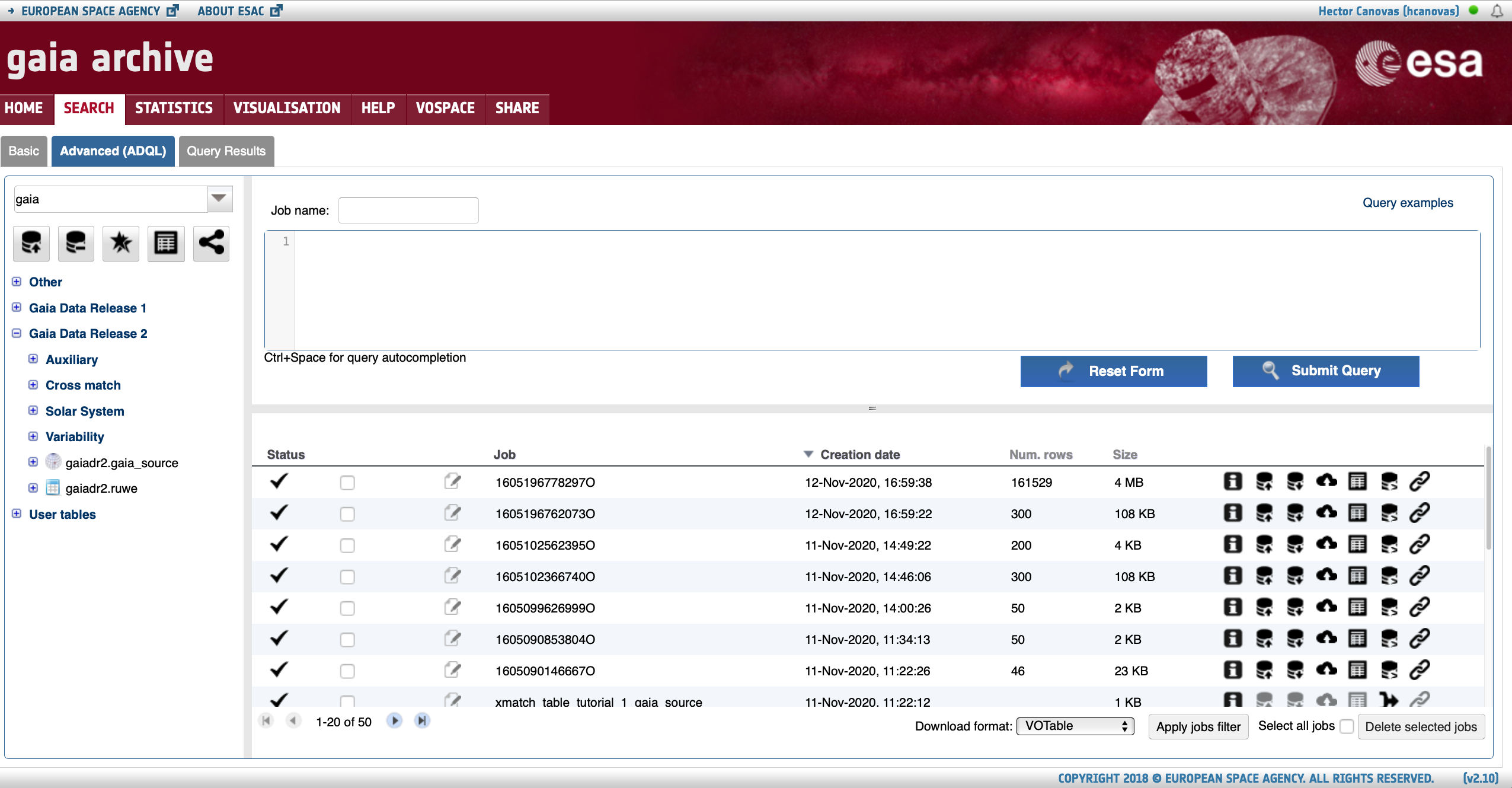The height and width of the screenshot is (788, 1512).
Task: Expand gaiadr2.gaia_source table columns
Action: 33,462
